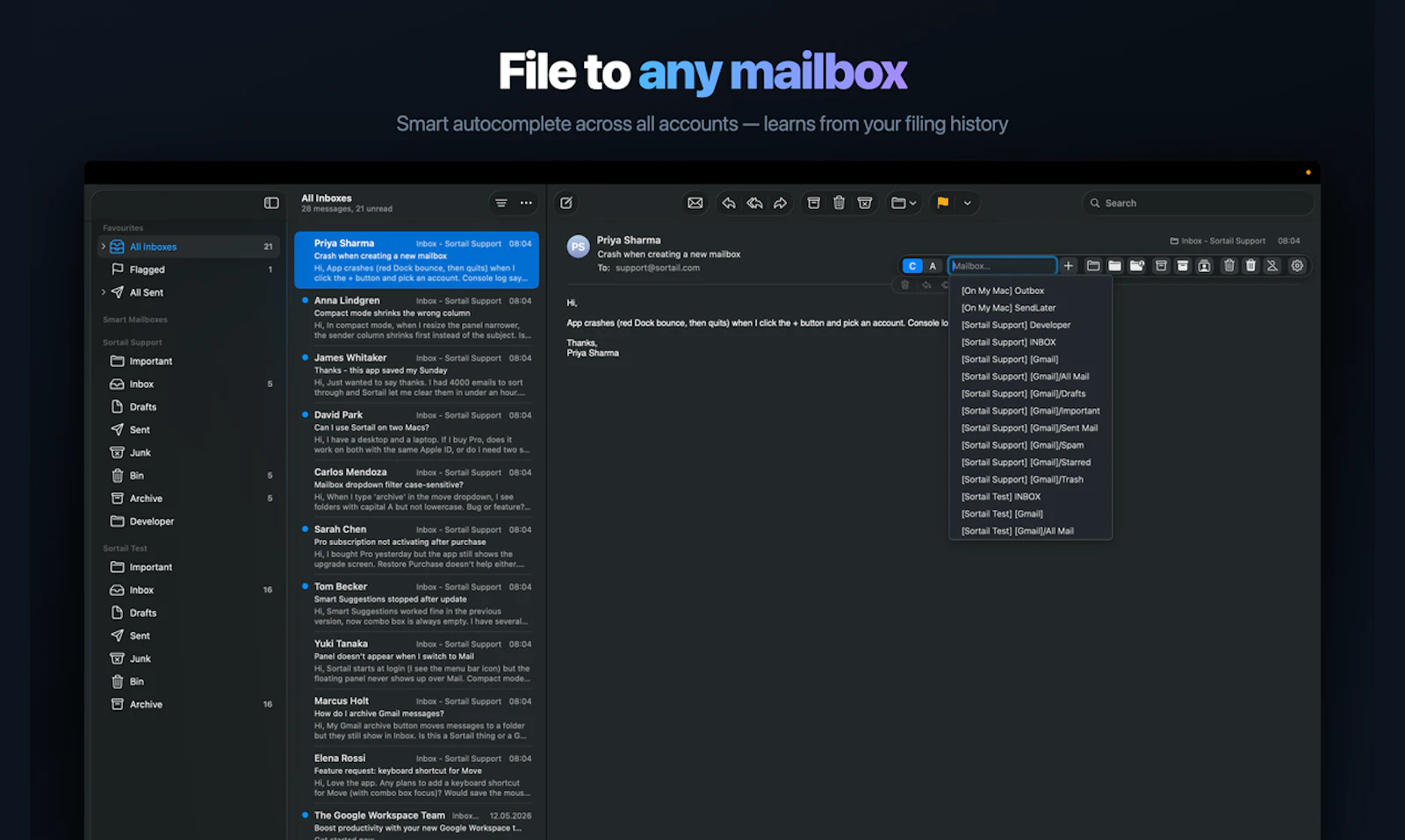Click the plus button beside the Mailbox field

coord(1069,266)
